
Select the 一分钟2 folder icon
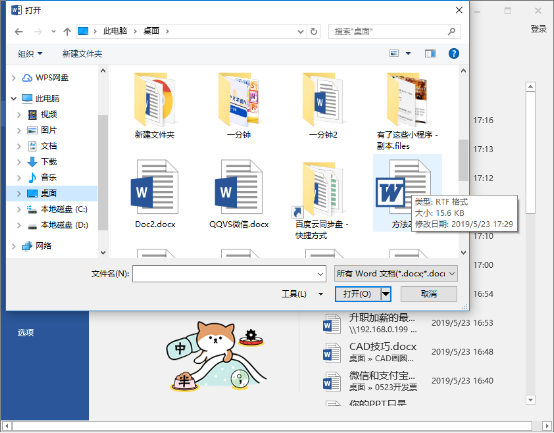click(x=323, y=100)
